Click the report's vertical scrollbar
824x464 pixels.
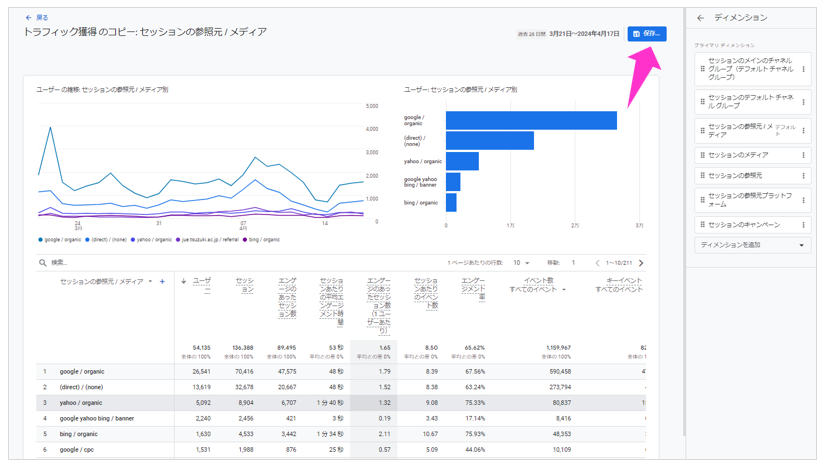[x=684, y=223]
